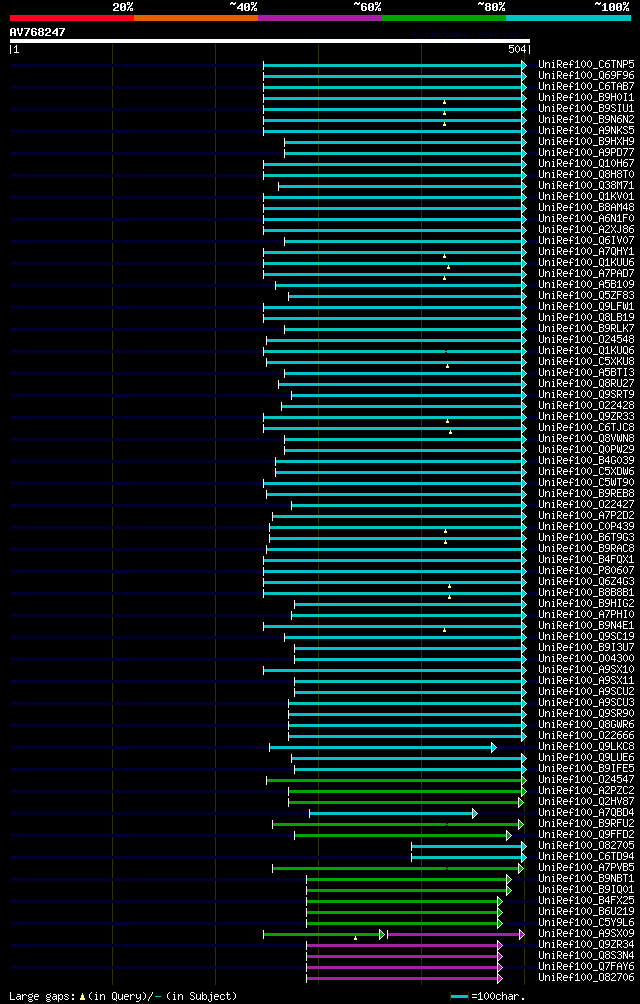Select the UniRef100_B9NBT1 label
The image size is (640, 1004).
click(586, 880)
